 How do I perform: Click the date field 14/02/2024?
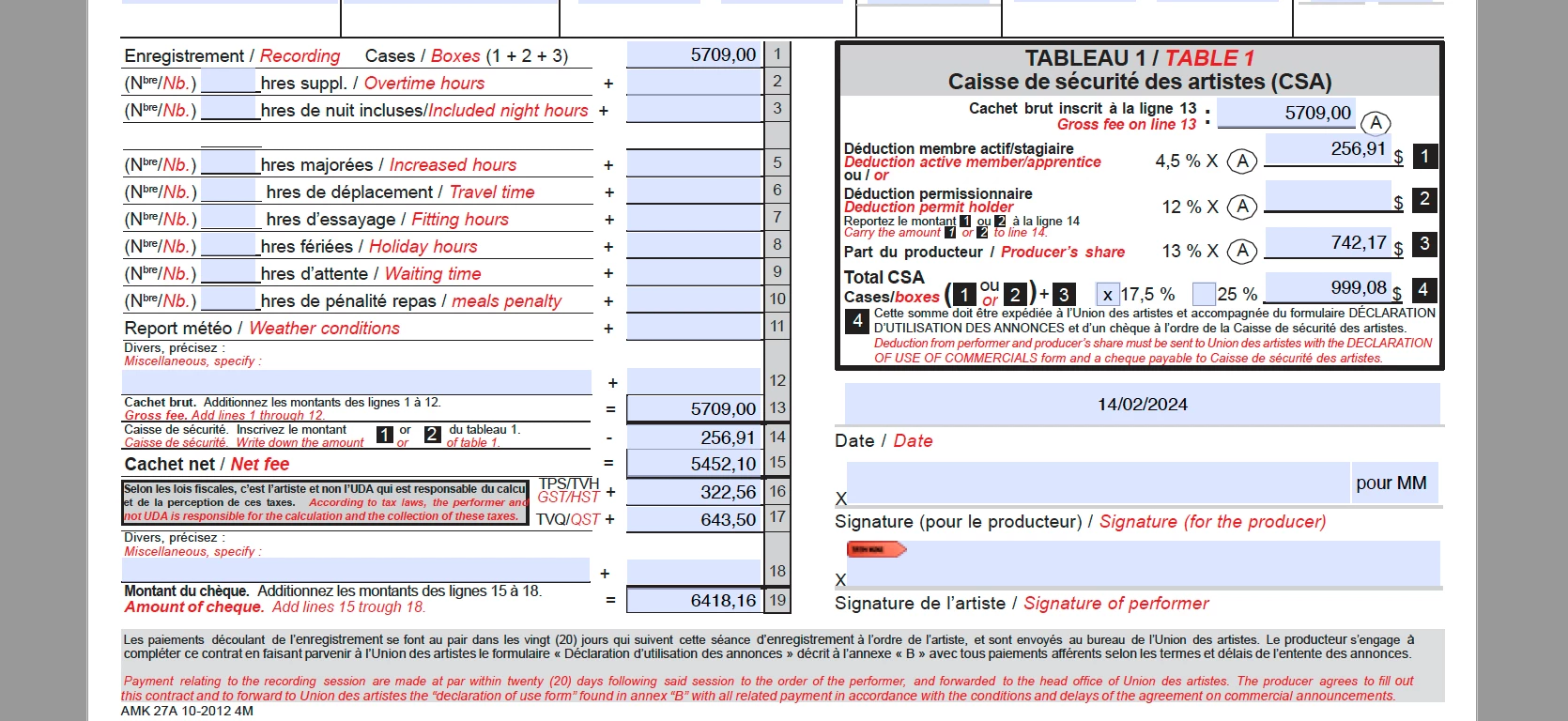point(1143,404)
